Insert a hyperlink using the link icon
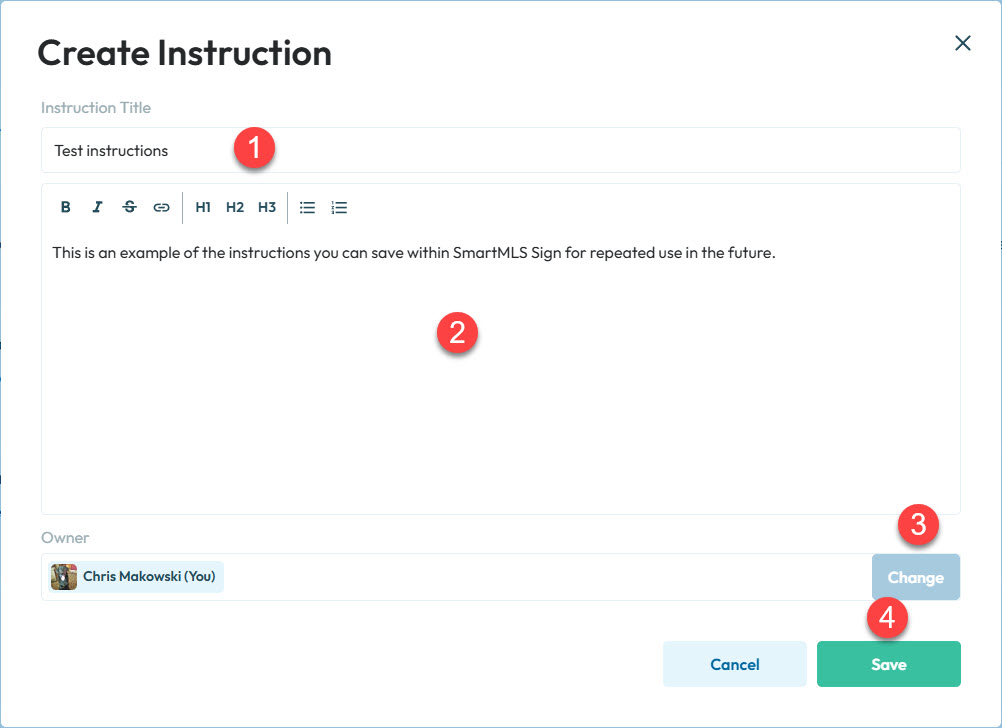 pyautogui.click(x=161, y=208)
